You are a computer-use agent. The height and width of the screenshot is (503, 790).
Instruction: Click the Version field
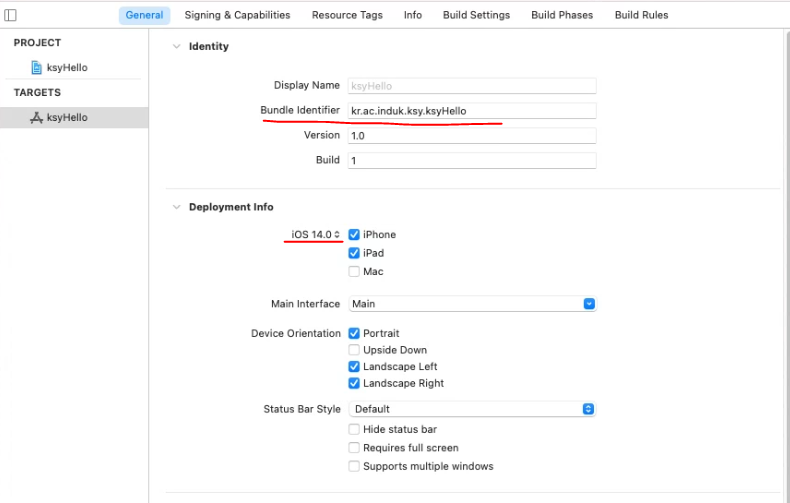click(x=472, y=136)
